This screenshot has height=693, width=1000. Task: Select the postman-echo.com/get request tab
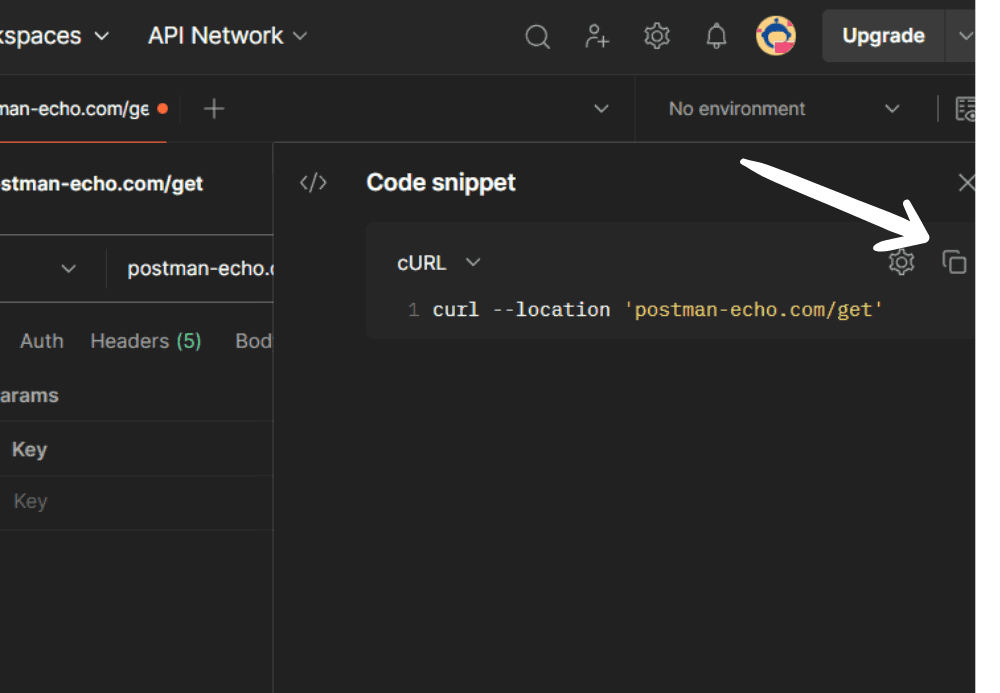(x=83, y=109)
